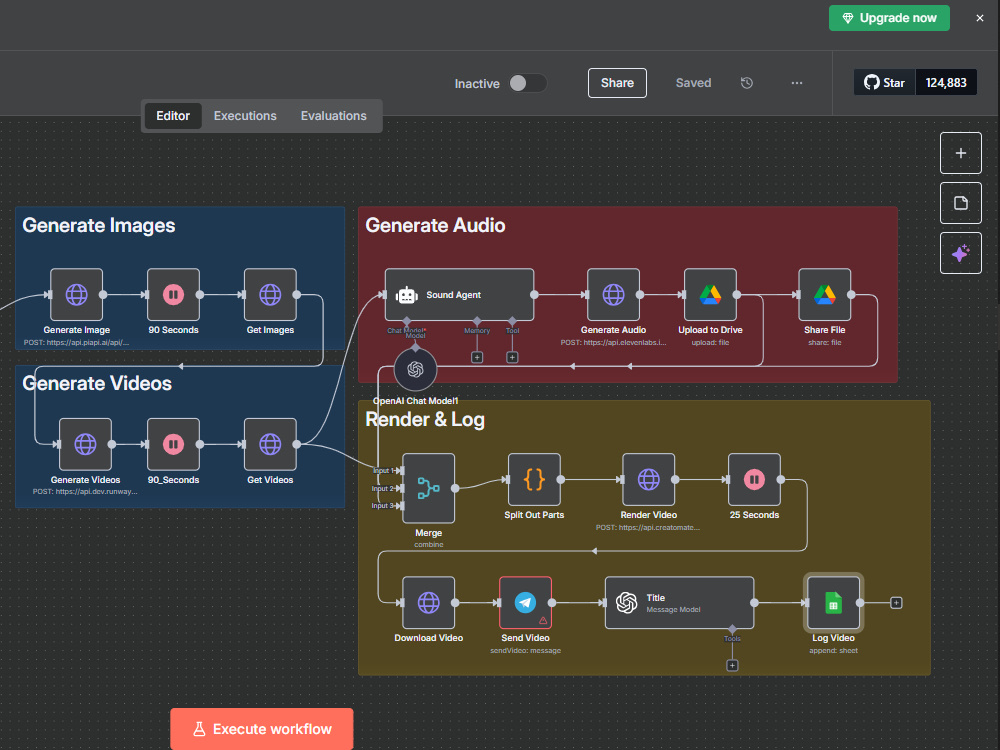Image resolution: width=1000 pixels, height=750 pixels.
Task: Toggle the Inactive workflow switch
Action: click(527, 84)
